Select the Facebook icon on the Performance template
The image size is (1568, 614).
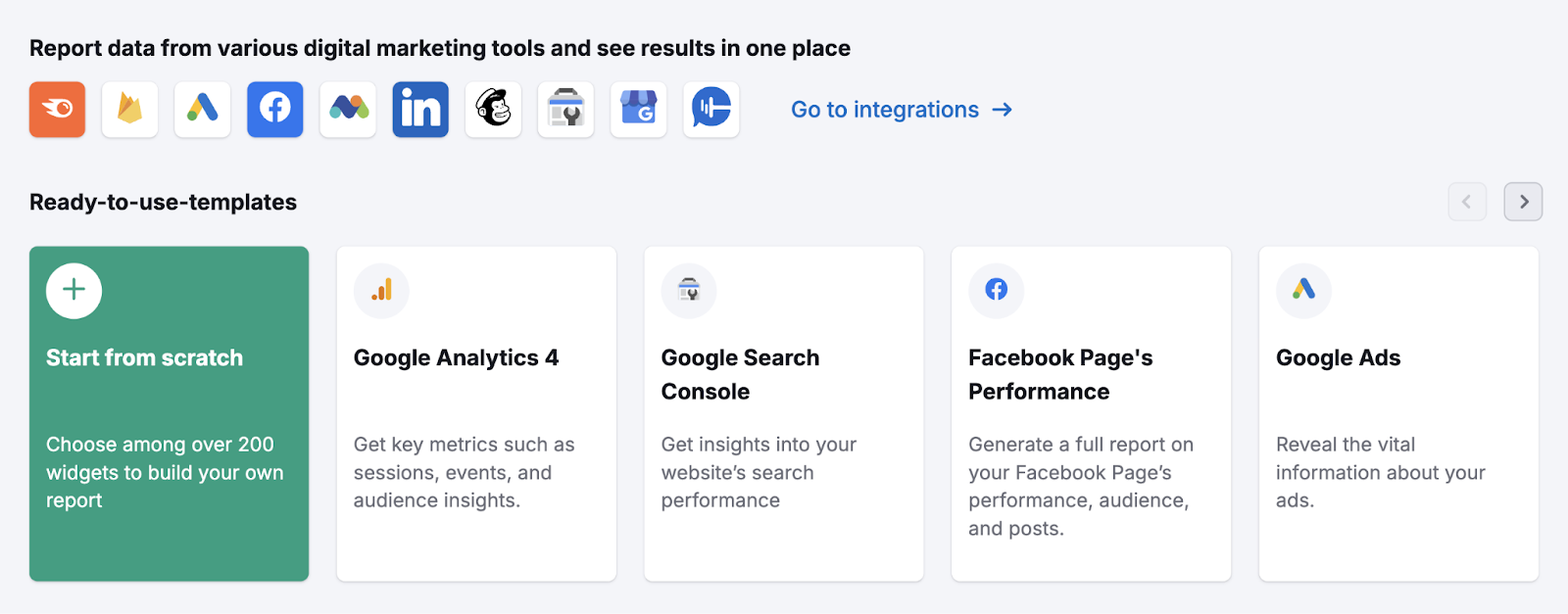tap(996, 290)
